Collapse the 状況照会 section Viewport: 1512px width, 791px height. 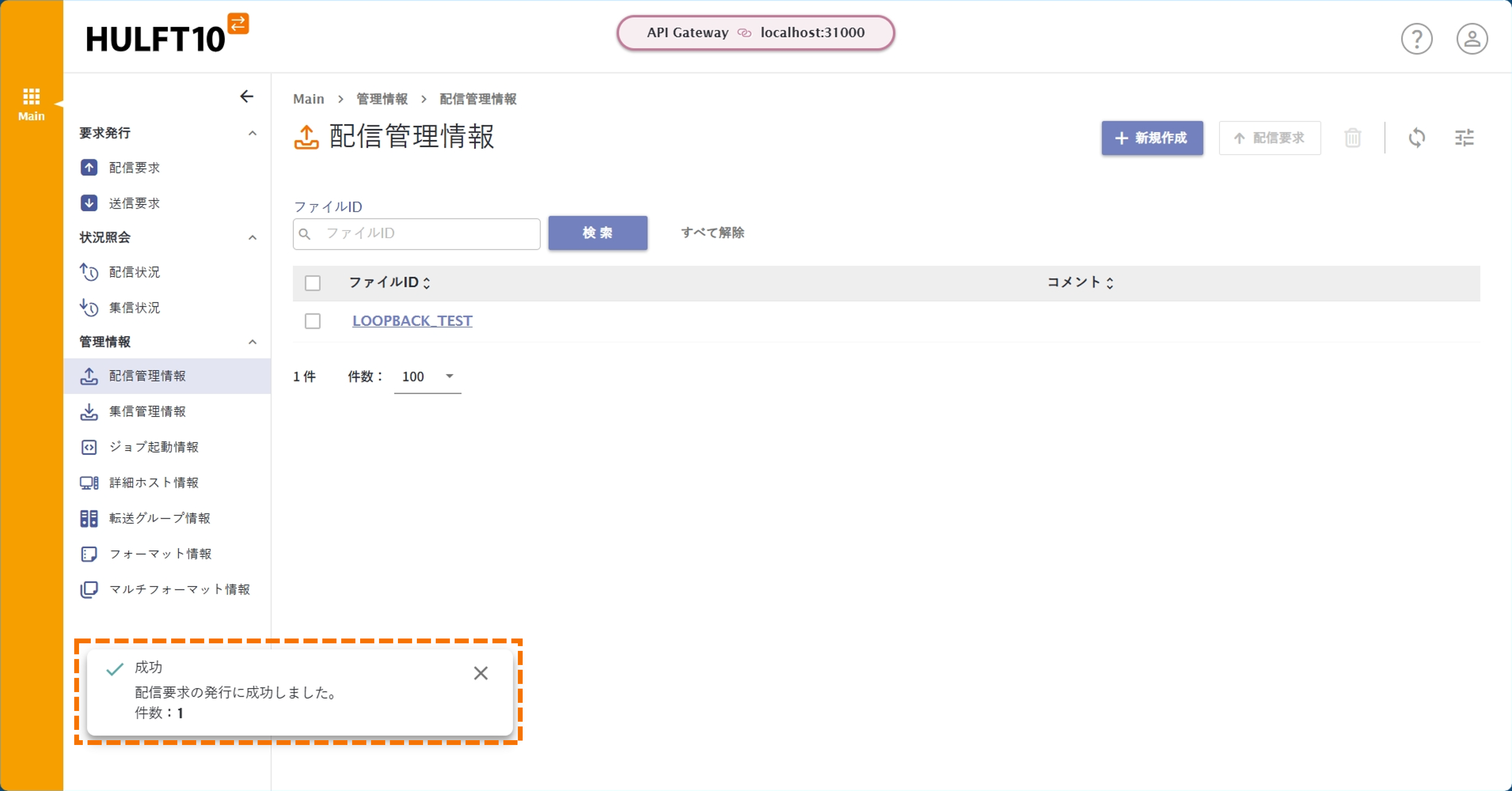(252, 238)
